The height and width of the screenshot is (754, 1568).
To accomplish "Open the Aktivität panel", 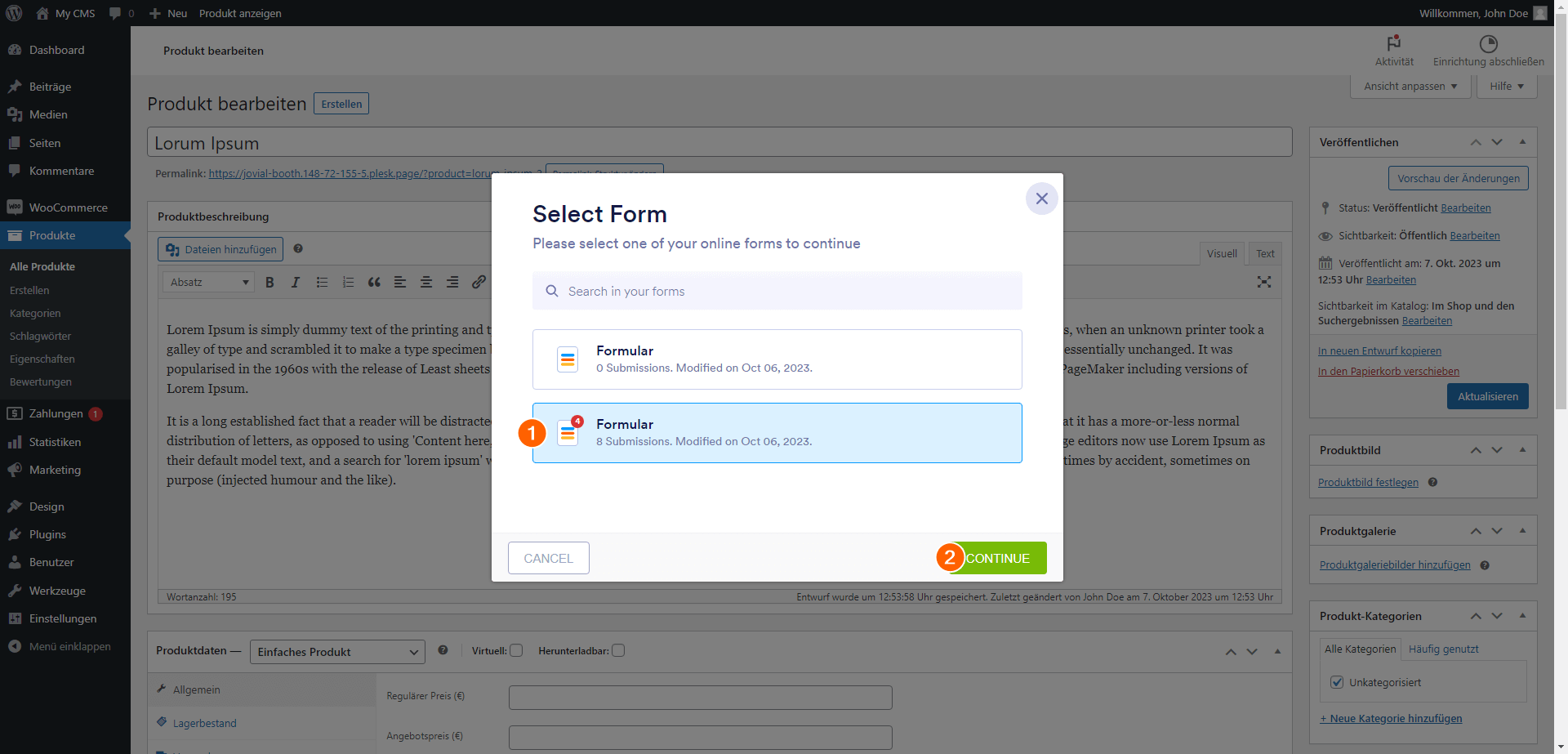I will [x=1394, y=51].
